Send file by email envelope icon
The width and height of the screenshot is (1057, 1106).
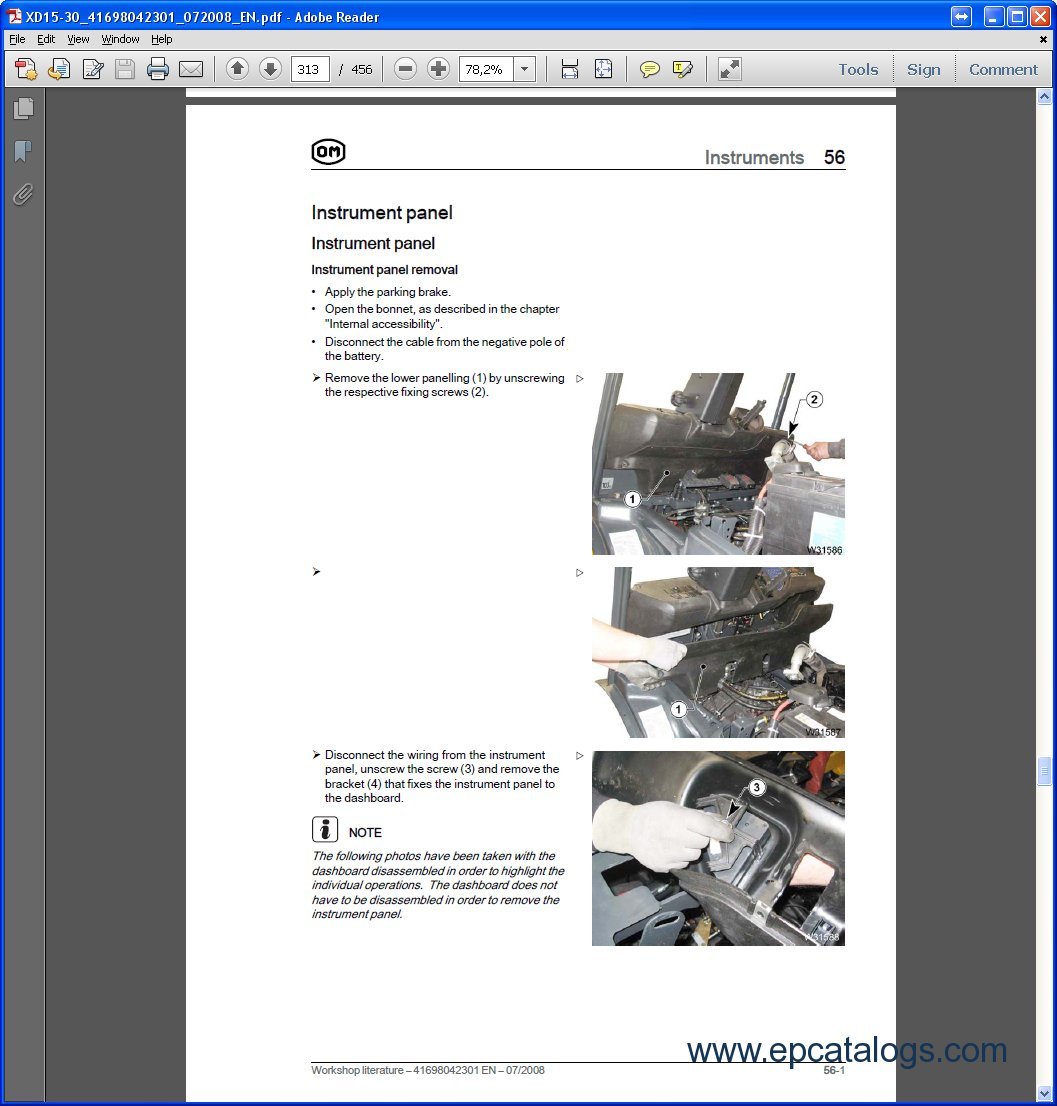pyautogui.click(x=190, y=69)
